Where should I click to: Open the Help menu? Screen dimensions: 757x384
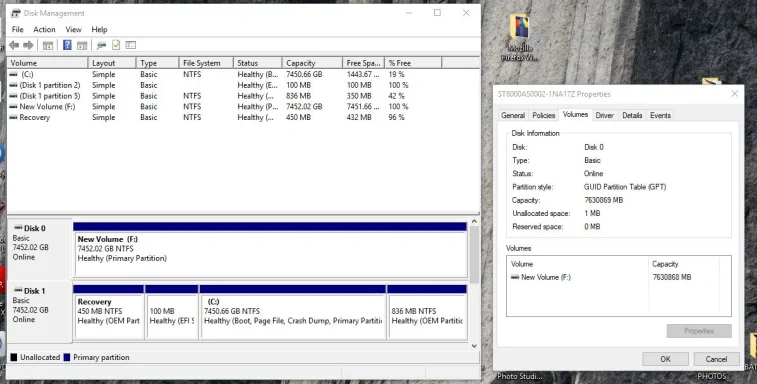(99, 29)
